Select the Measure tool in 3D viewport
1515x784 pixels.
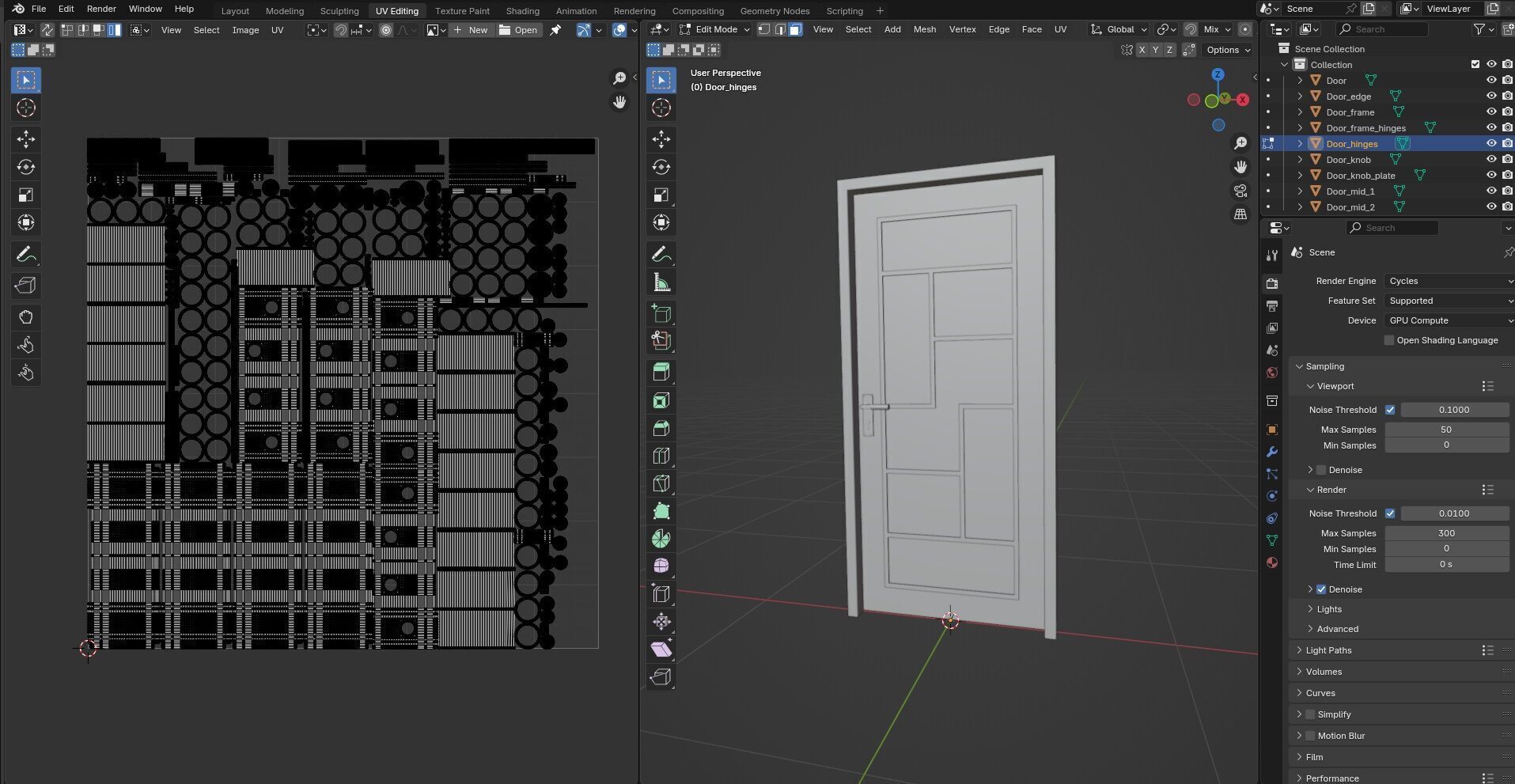click(x=661, y=282)
